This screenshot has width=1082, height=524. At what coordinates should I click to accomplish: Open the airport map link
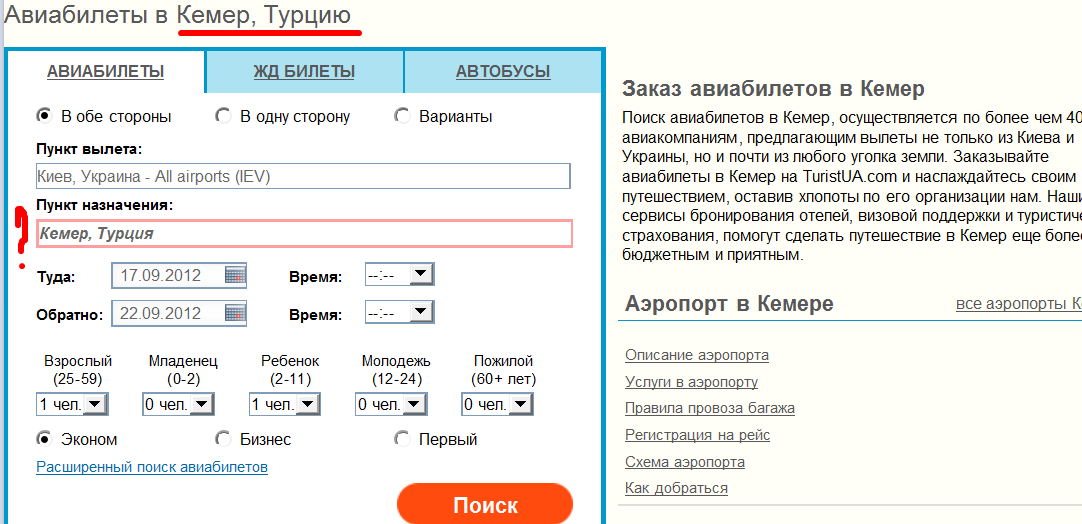tap(684, 462)
